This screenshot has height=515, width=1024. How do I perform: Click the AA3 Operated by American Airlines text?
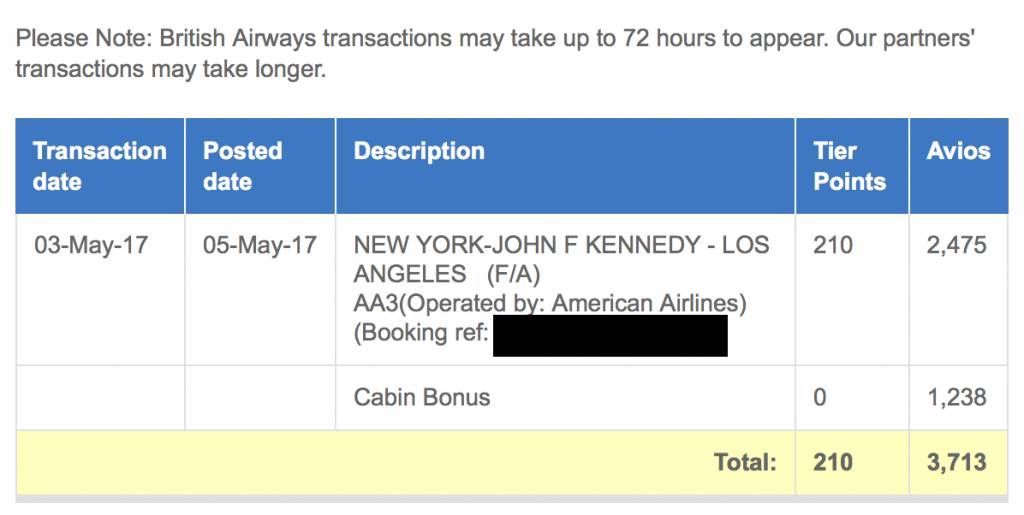(x=550, y=304)
